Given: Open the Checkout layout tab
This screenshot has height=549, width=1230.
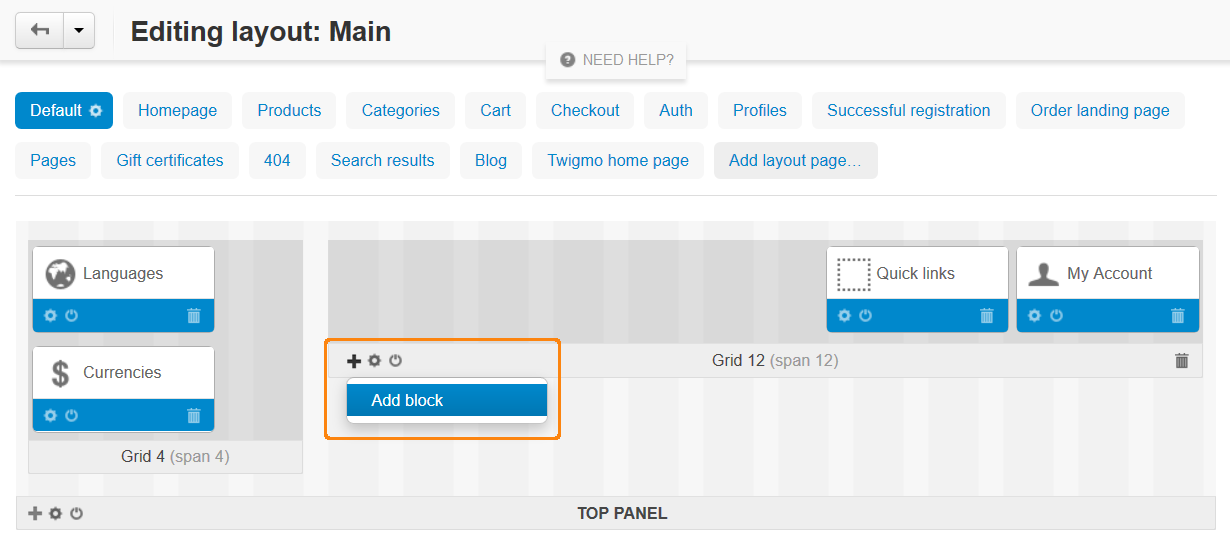Looking at the screenshot, I should pyautogui.click(x=585, y=111).
